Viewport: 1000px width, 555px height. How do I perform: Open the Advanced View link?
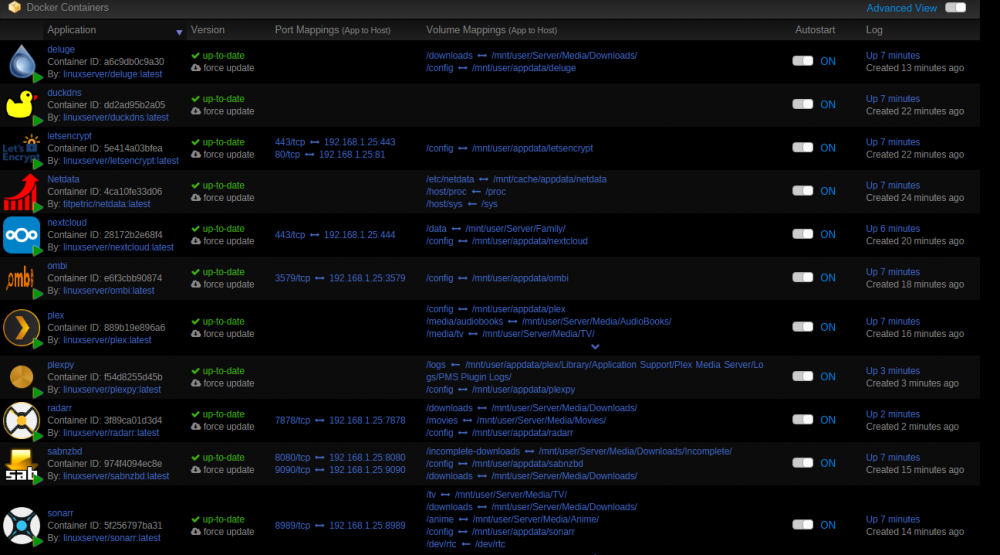coord(901,8)
